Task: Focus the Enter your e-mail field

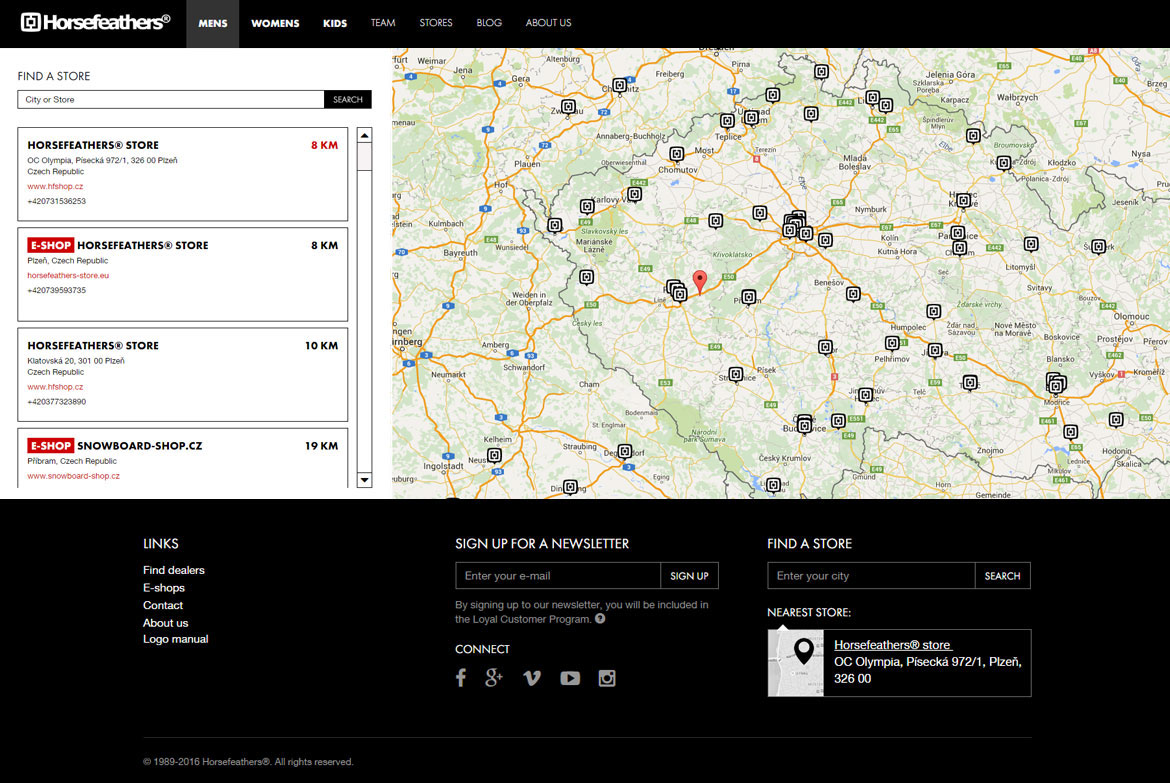Action: 558,576
